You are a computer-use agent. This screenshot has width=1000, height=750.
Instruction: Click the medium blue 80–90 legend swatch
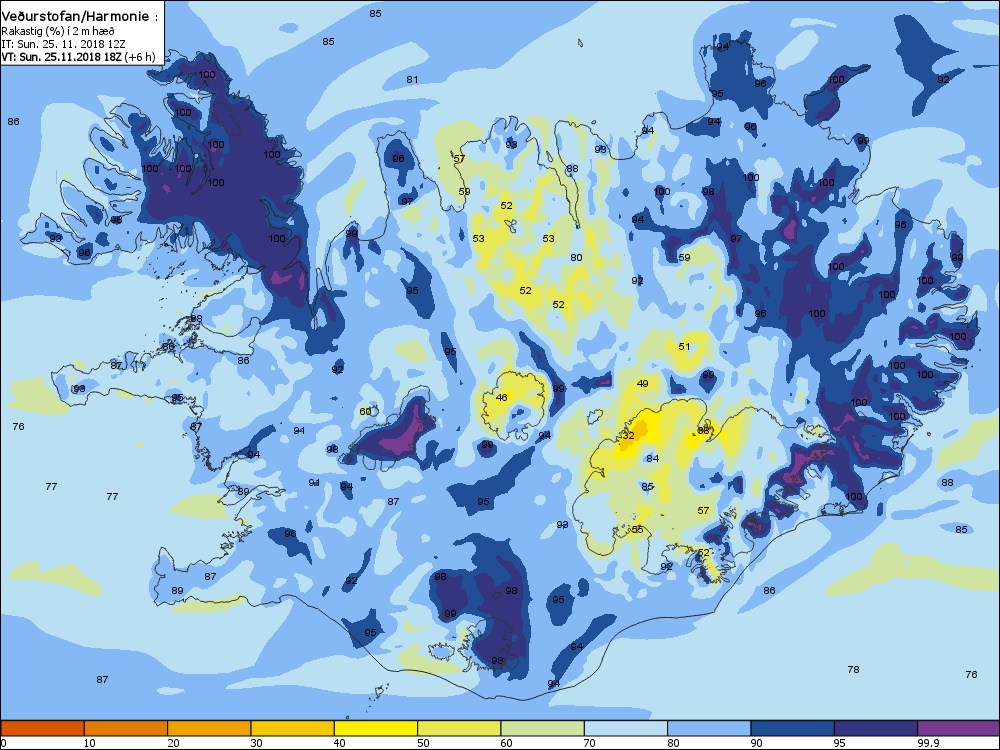click(x=709, y=728)
